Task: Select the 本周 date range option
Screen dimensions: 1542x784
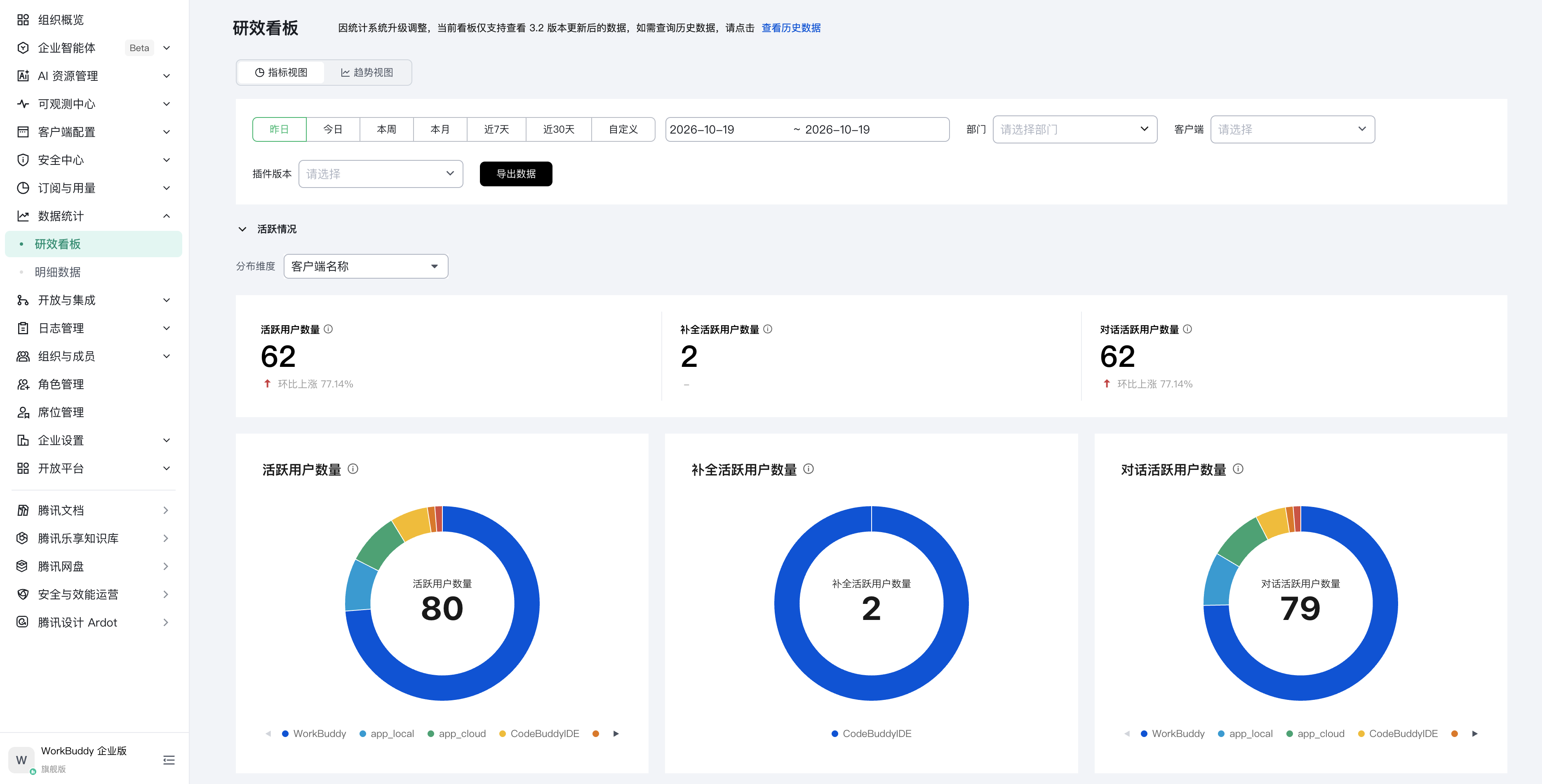Action: point(387,129)
